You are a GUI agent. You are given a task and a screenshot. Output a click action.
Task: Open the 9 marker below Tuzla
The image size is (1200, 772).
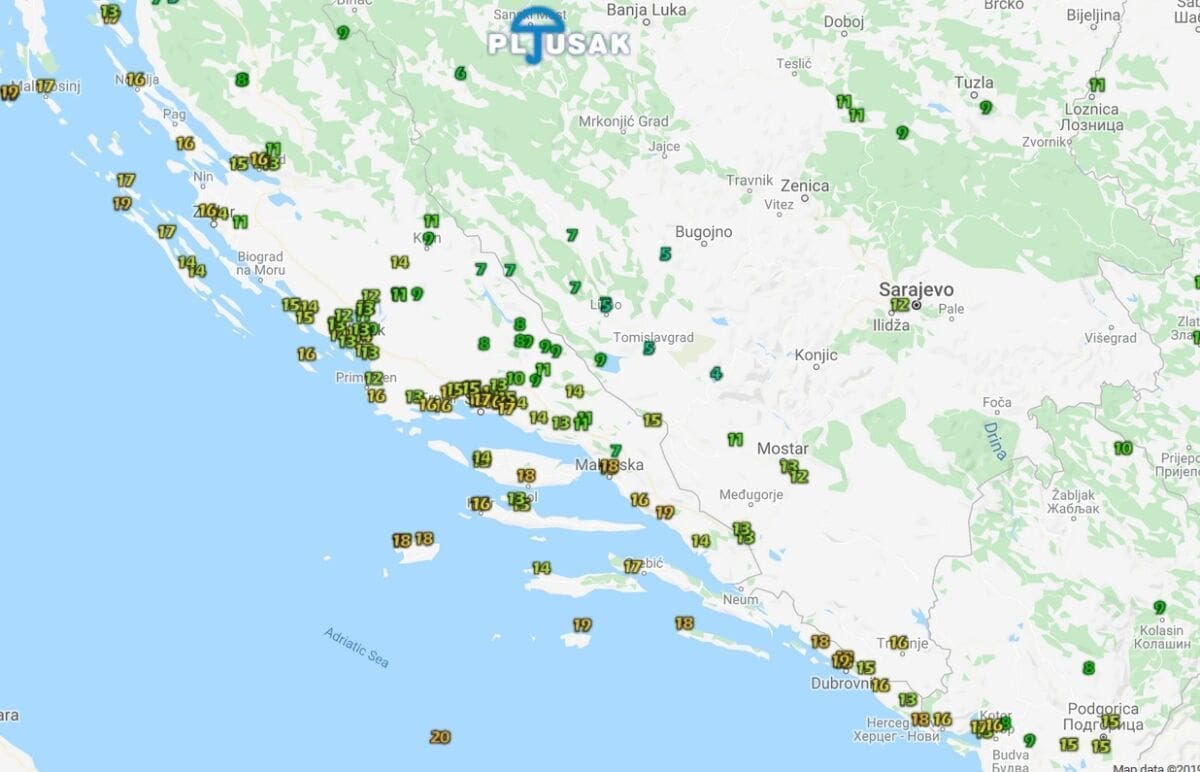(x=985, y=108)
